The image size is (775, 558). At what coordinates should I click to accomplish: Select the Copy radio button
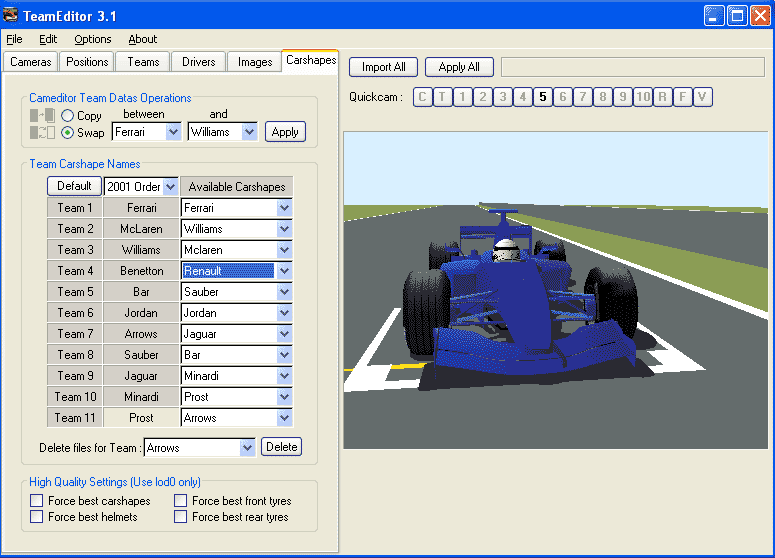tap(68, 116)
